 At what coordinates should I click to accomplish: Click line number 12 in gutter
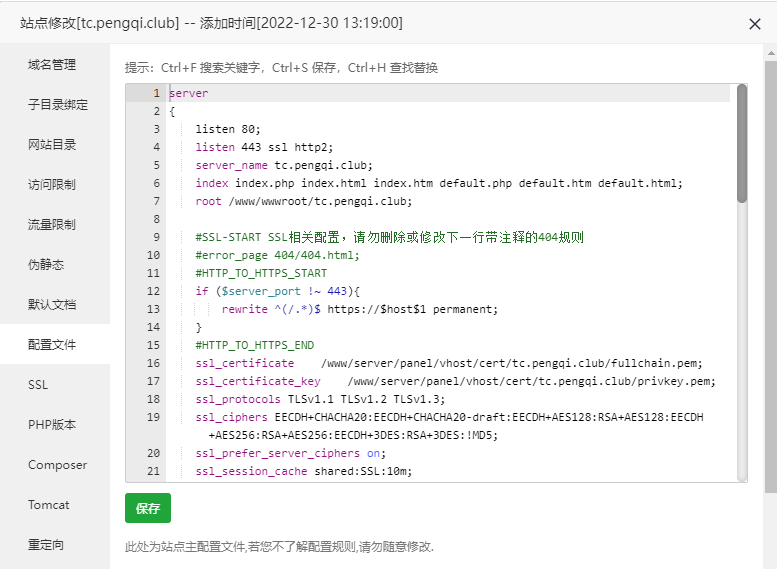[x=153, y=291]
